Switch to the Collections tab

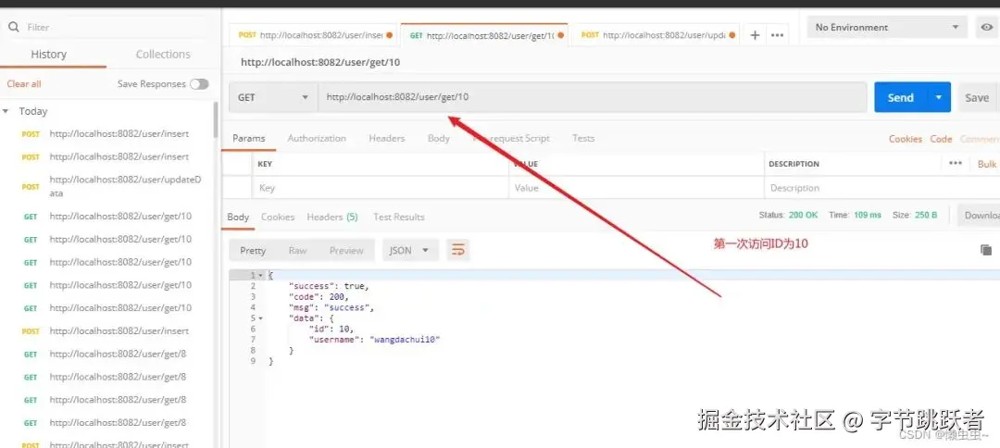click(x=163, y=54)
